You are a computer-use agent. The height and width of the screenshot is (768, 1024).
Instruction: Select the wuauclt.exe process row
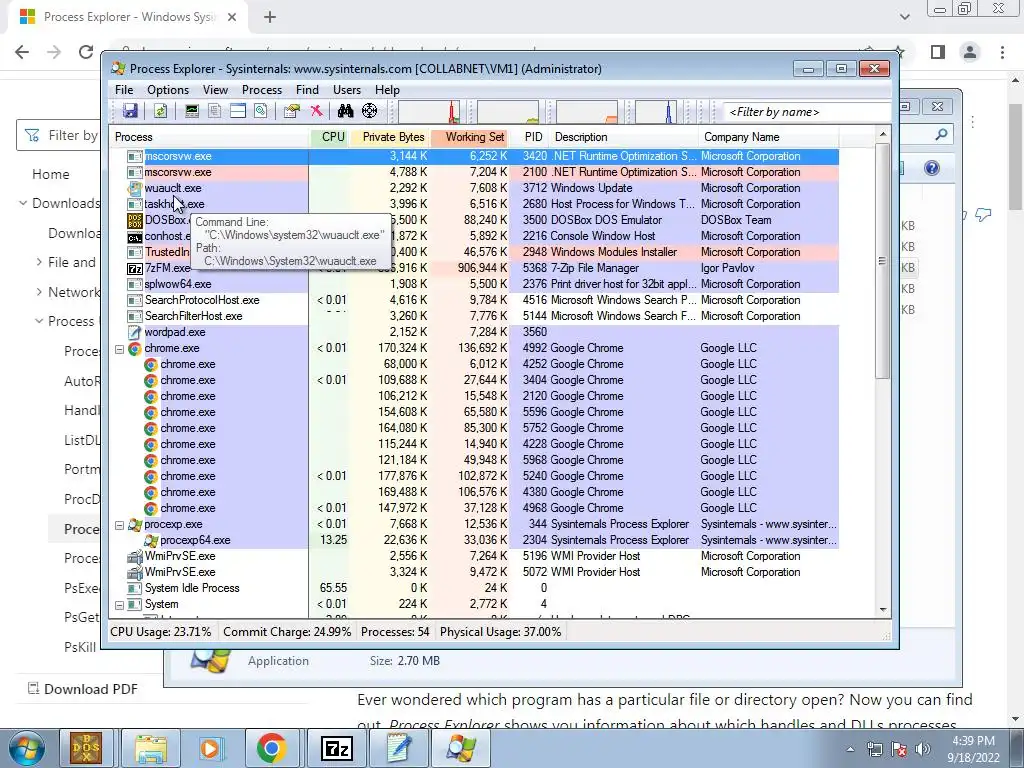point(474,188)
